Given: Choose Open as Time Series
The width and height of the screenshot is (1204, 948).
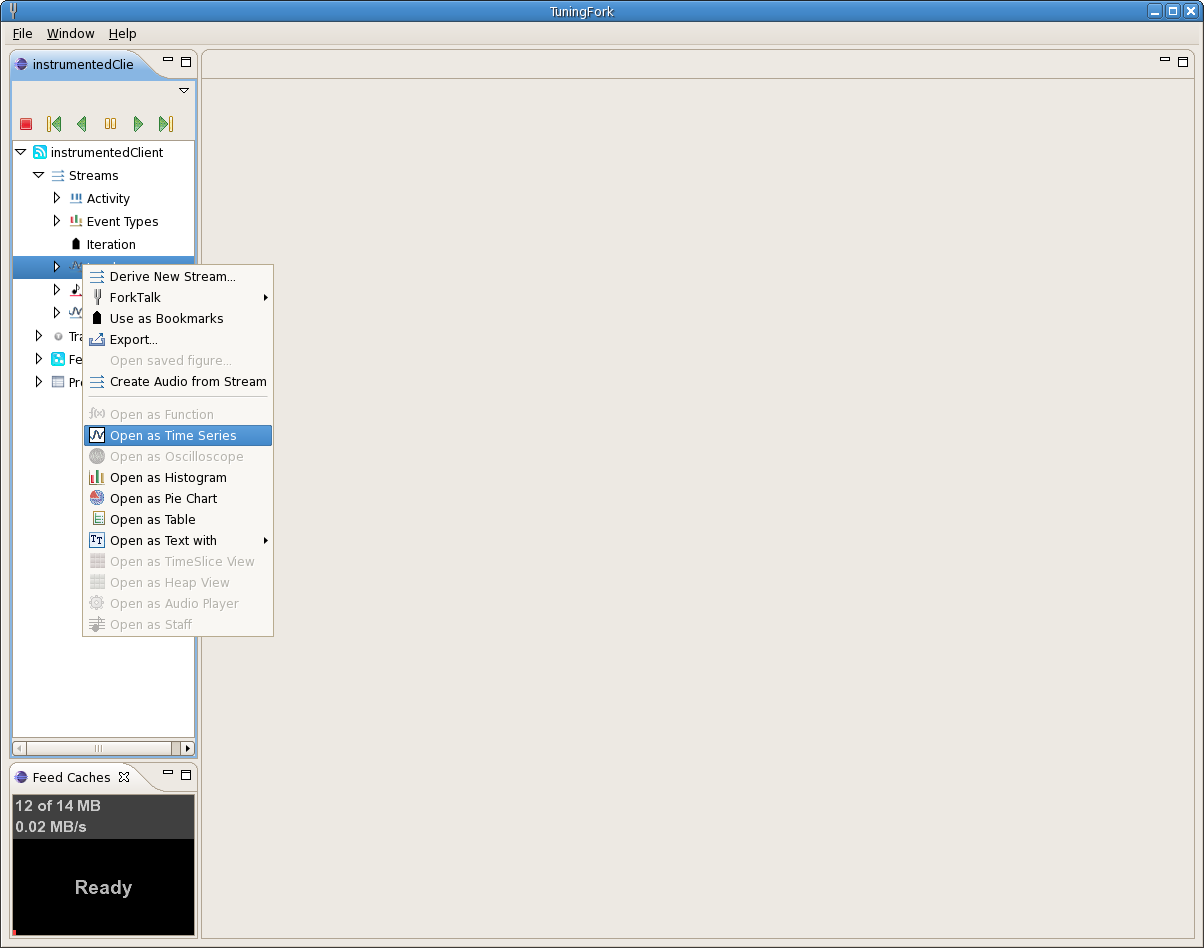Looking at the screenshot, I should pyautogui.click(x=173, y=436).
